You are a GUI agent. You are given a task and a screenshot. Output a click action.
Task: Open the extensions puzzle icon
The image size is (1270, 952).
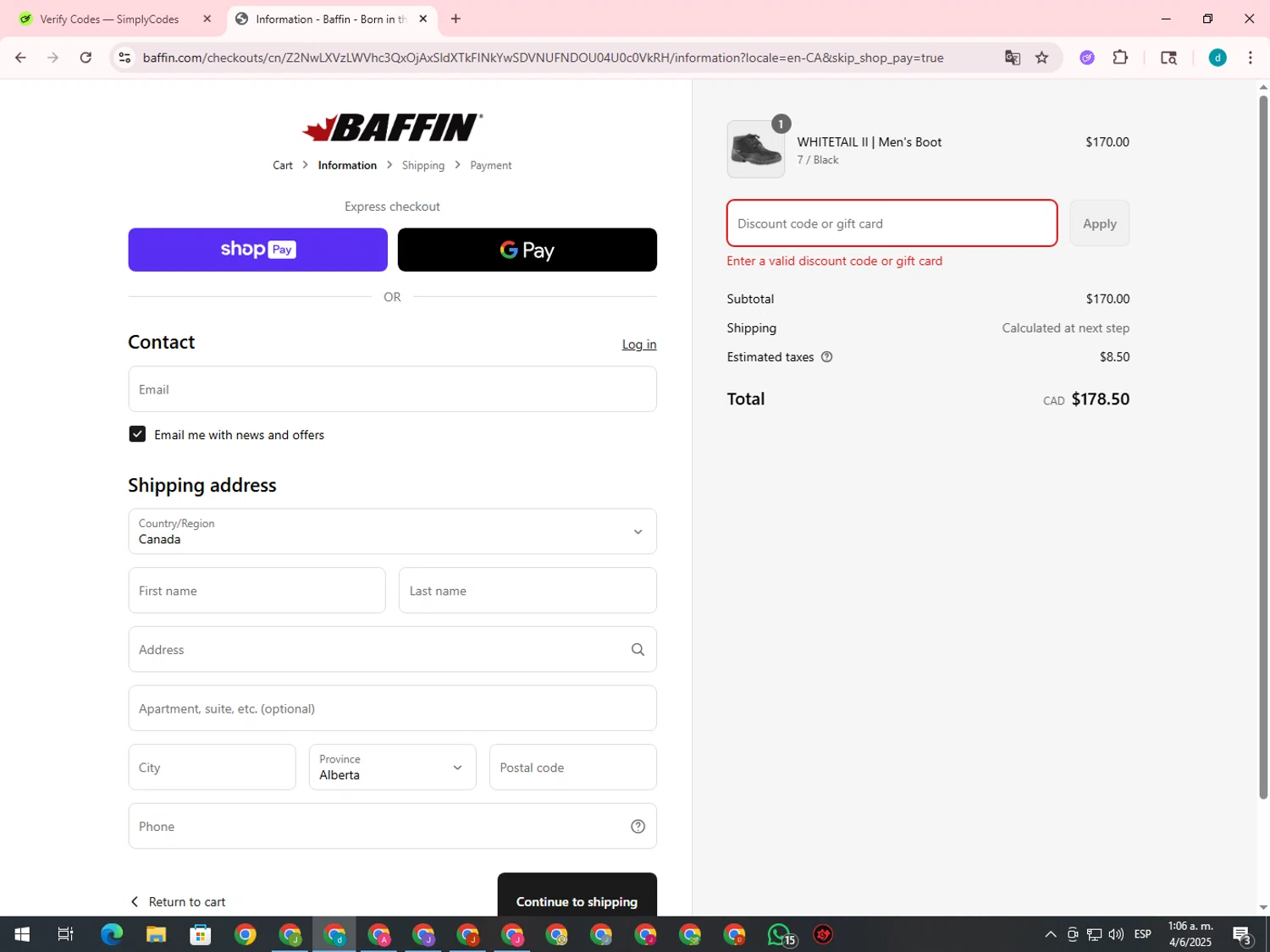point(1120,58)
